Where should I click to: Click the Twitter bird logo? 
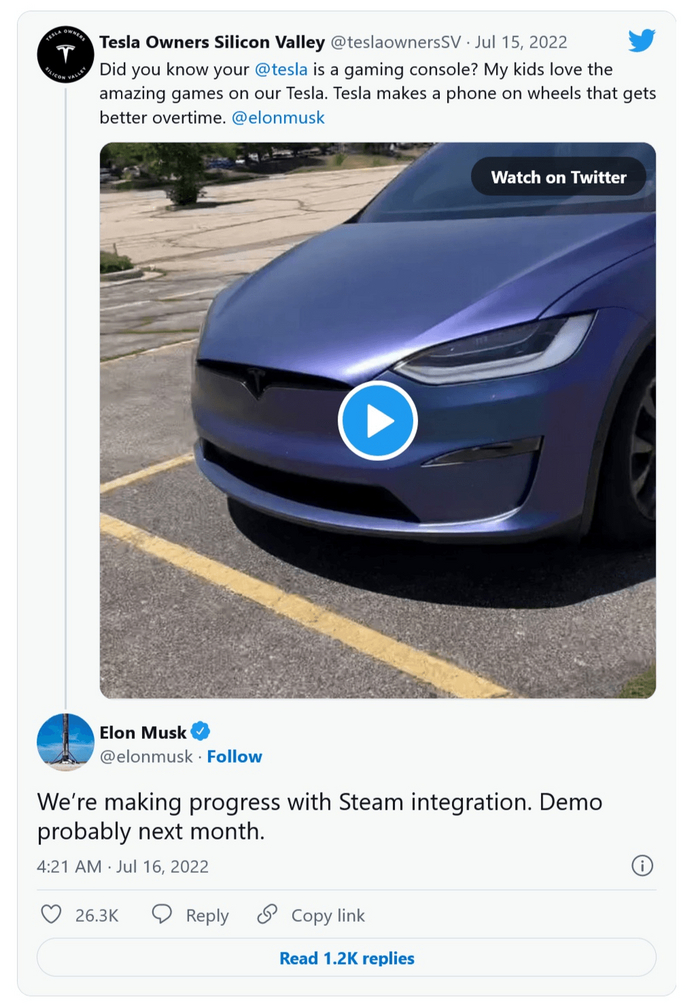(641, 41)
